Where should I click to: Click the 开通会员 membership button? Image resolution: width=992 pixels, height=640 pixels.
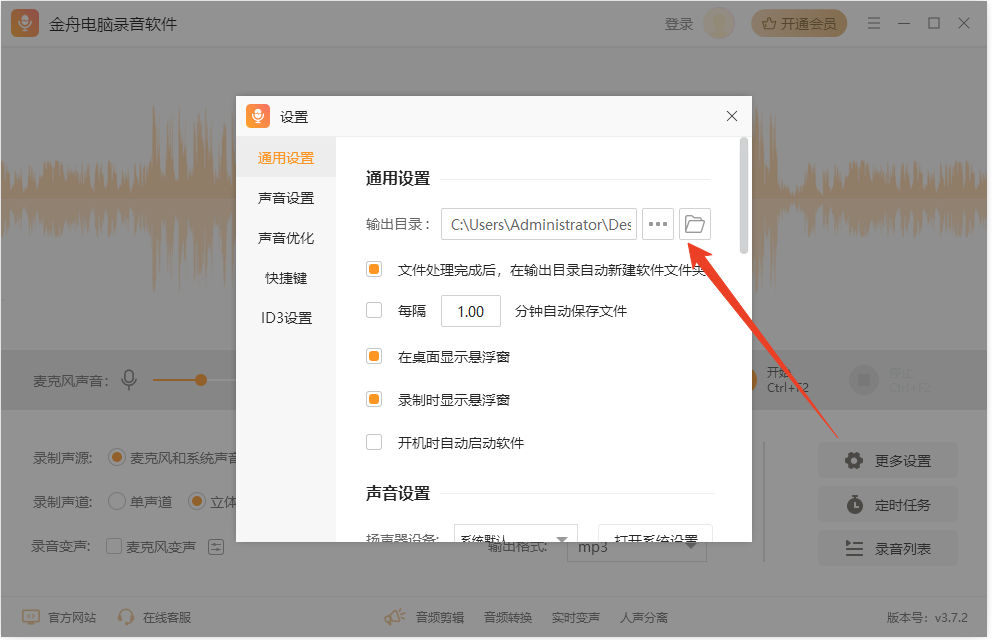tap(799, 23)
